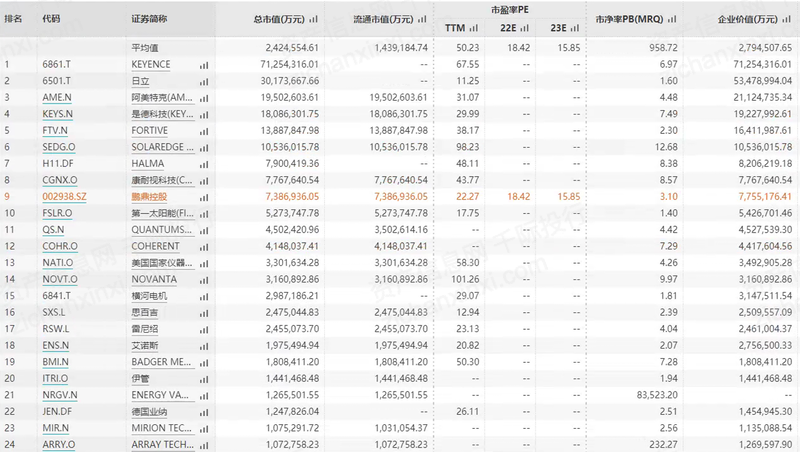Open chart icon in ARRAY TECH row
Image resolution: width=800 pixels, height=452 pixels.
pos(204,445)
